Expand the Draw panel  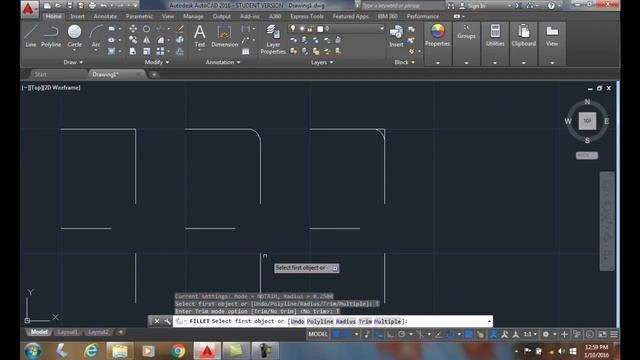pos(73,62)
